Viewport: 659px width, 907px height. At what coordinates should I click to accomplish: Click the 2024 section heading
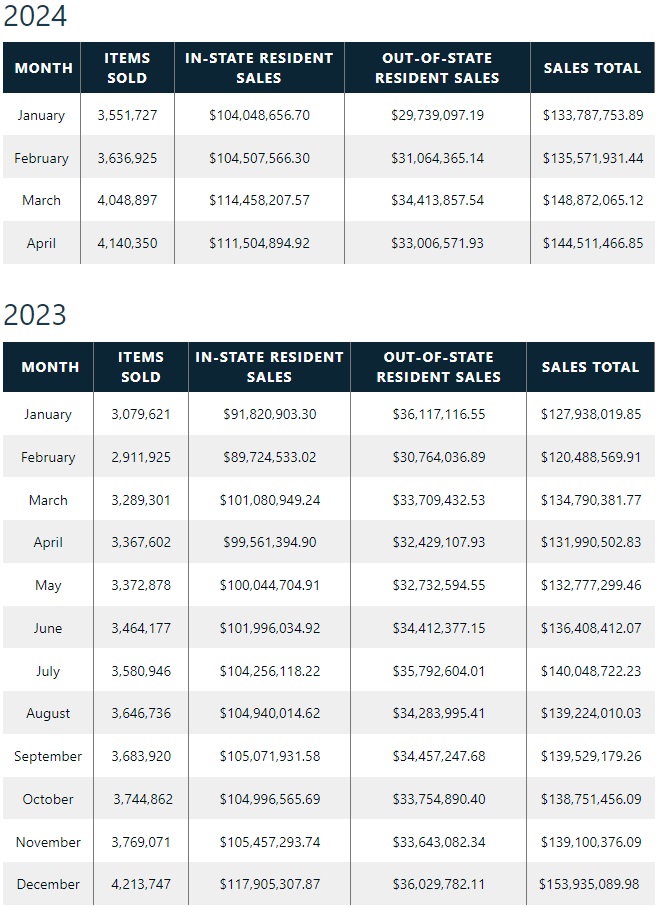coord(35,17)
